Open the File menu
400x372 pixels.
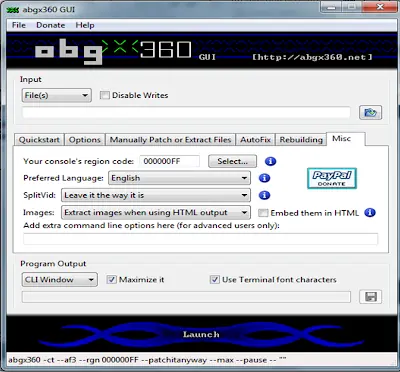[x=19, y=25]
